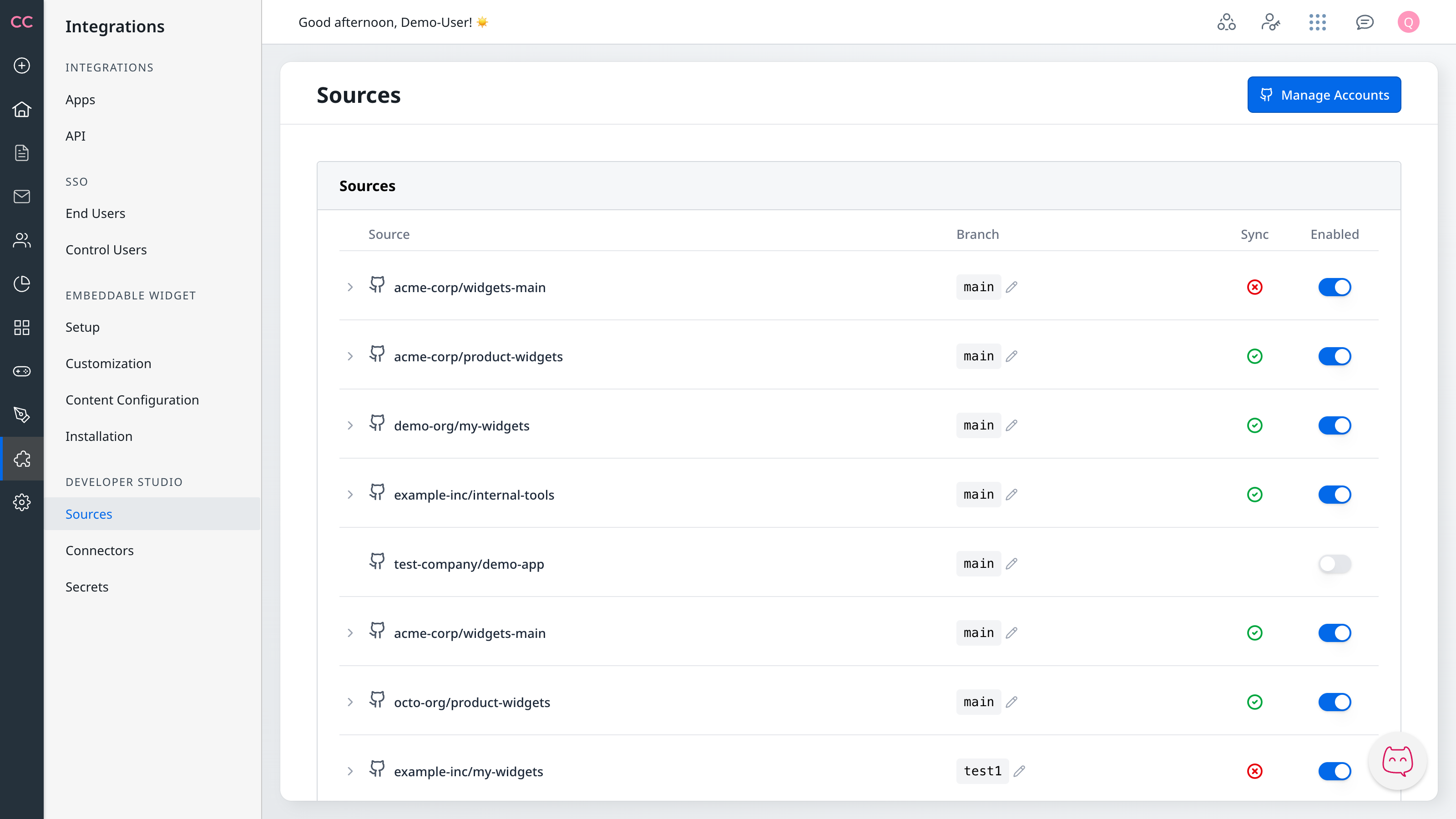Click the home icon in left sidebar
The height and width of the screenshot is (819, 1456).
22,109
